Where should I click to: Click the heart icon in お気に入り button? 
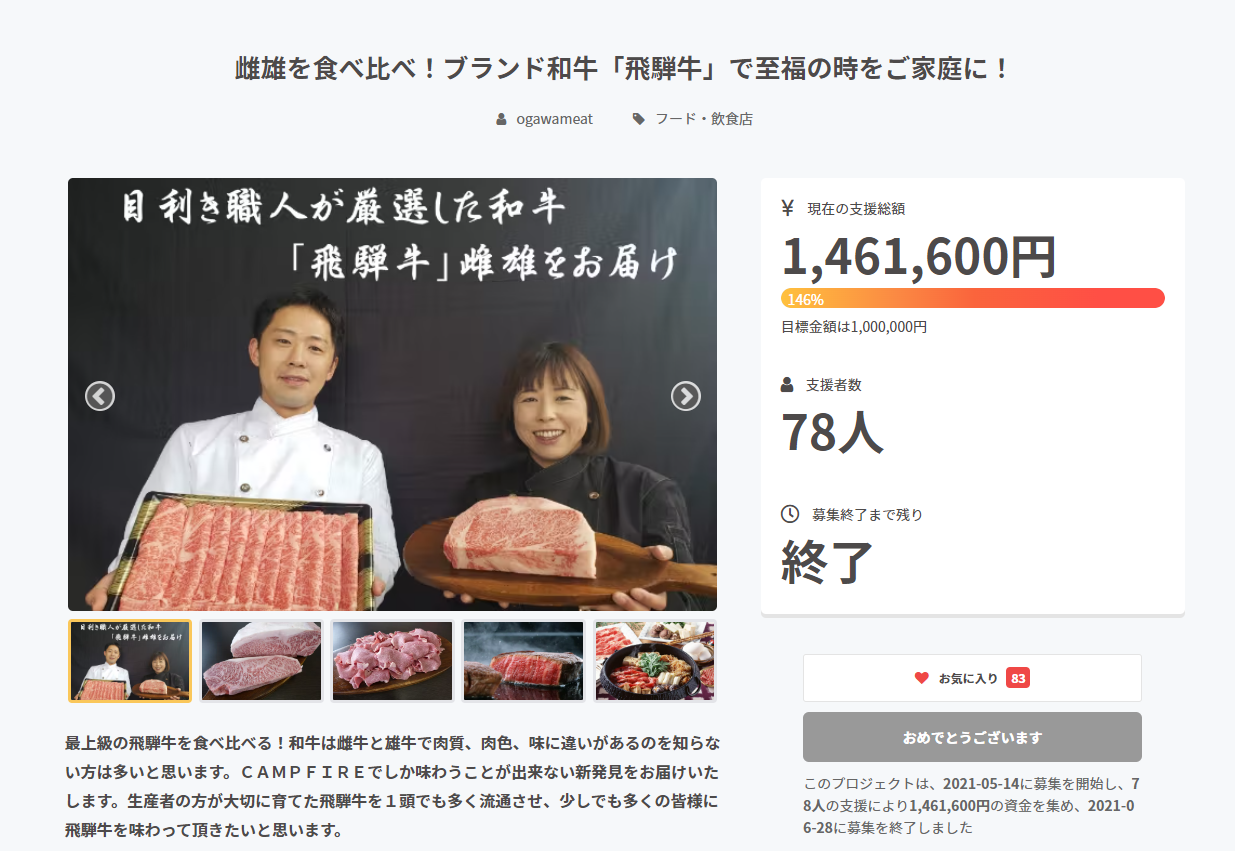click(x=922, y=678)
